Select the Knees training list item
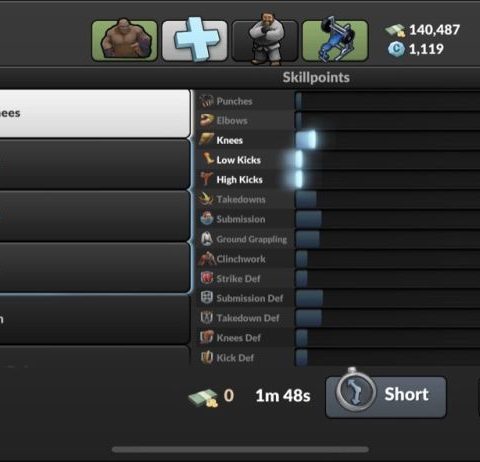Screen dimensions: 480x462 95,113
